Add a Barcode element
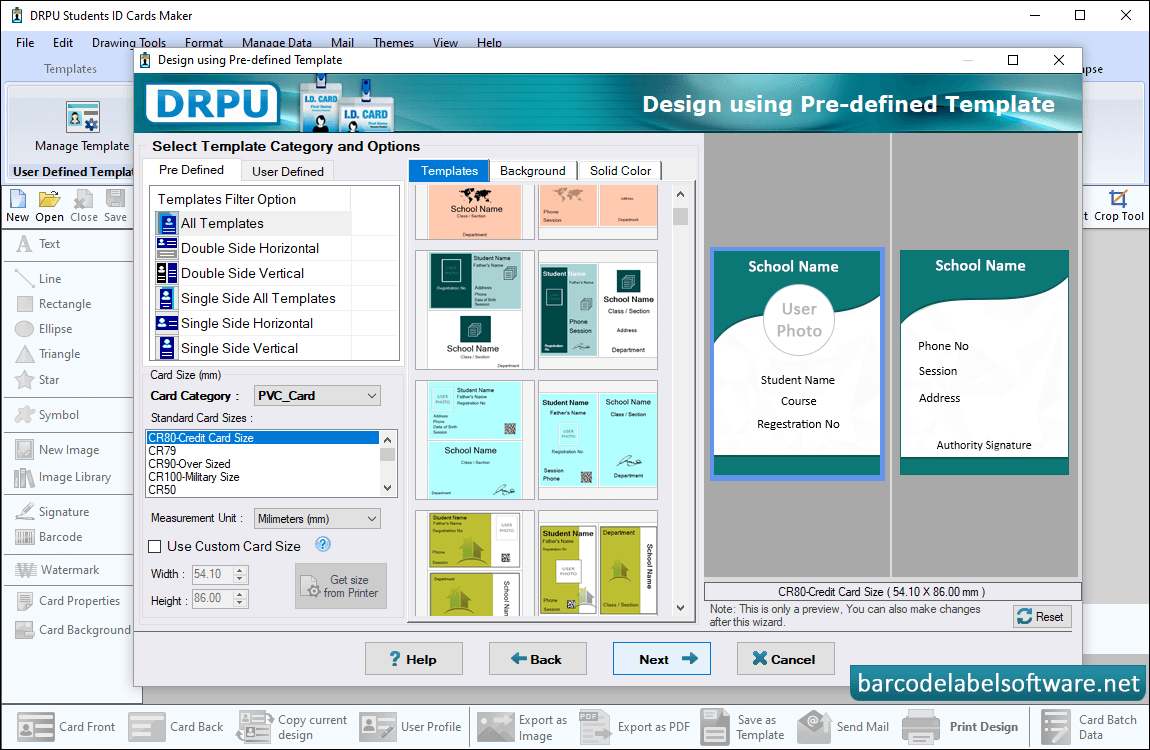Image resolution: width=1150 pixels, height=750 pixels. (49, 537)
